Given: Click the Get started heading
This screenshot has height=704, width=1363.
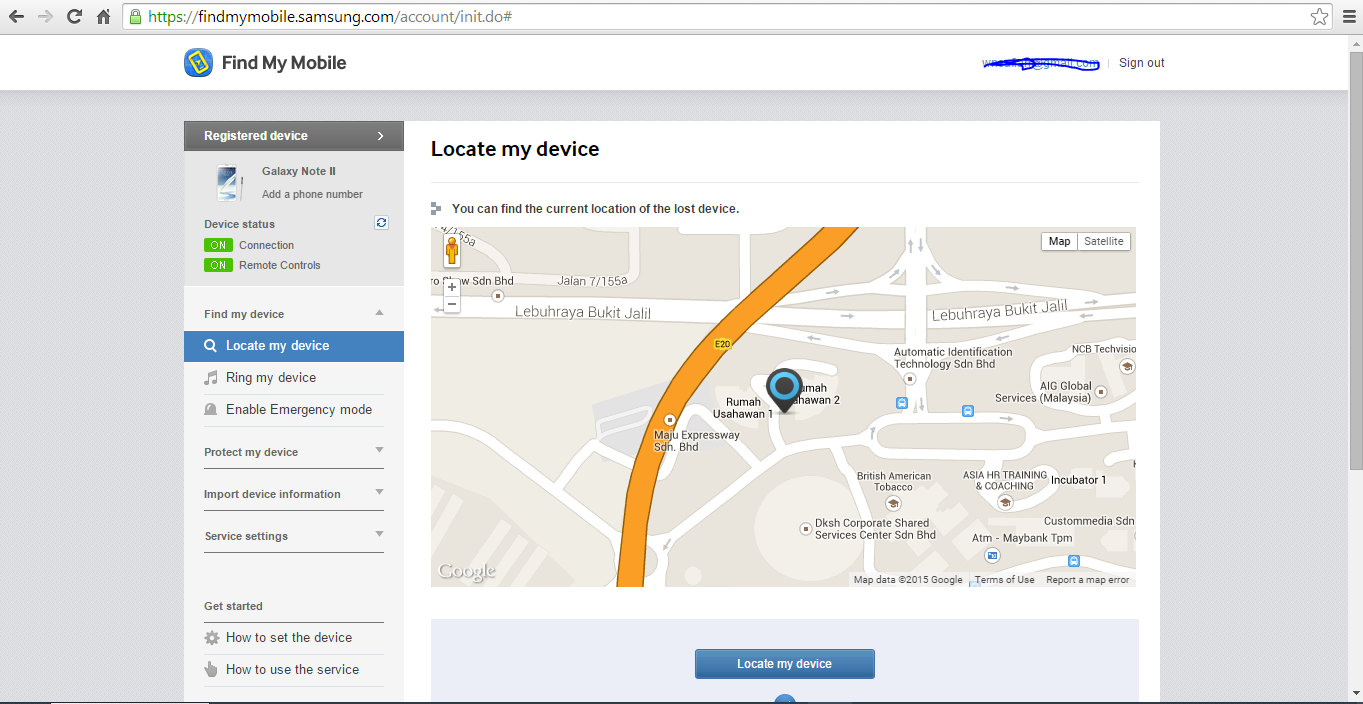Looking at the screenshot, I should [233, 606].
